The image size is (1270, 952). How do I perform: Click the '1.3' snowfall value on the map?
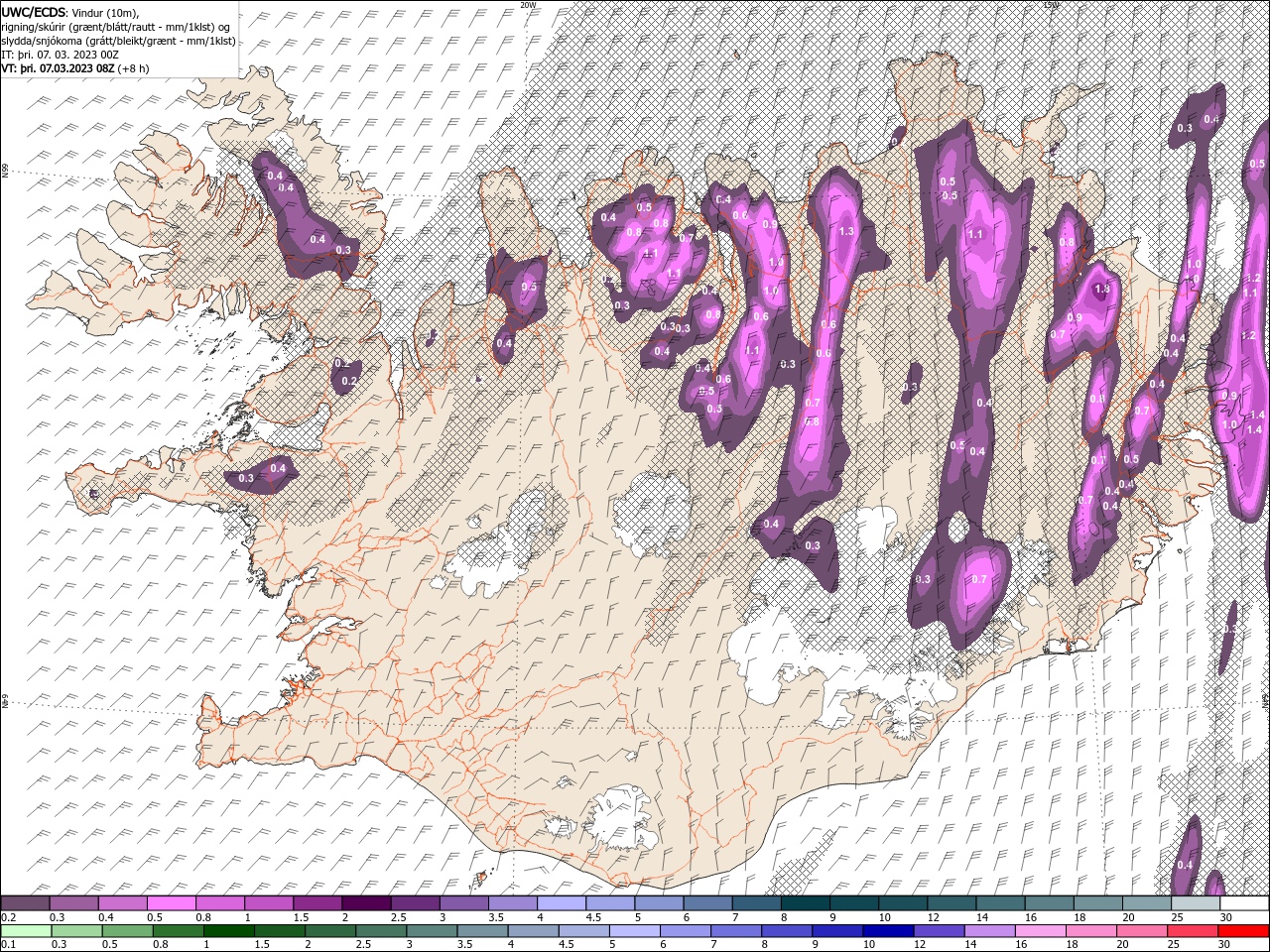click(x=846, y=231)
